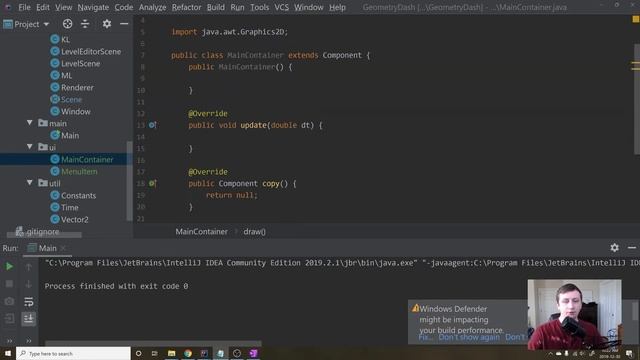
Task: Open LevelEditorScene class
Action: 91,51
